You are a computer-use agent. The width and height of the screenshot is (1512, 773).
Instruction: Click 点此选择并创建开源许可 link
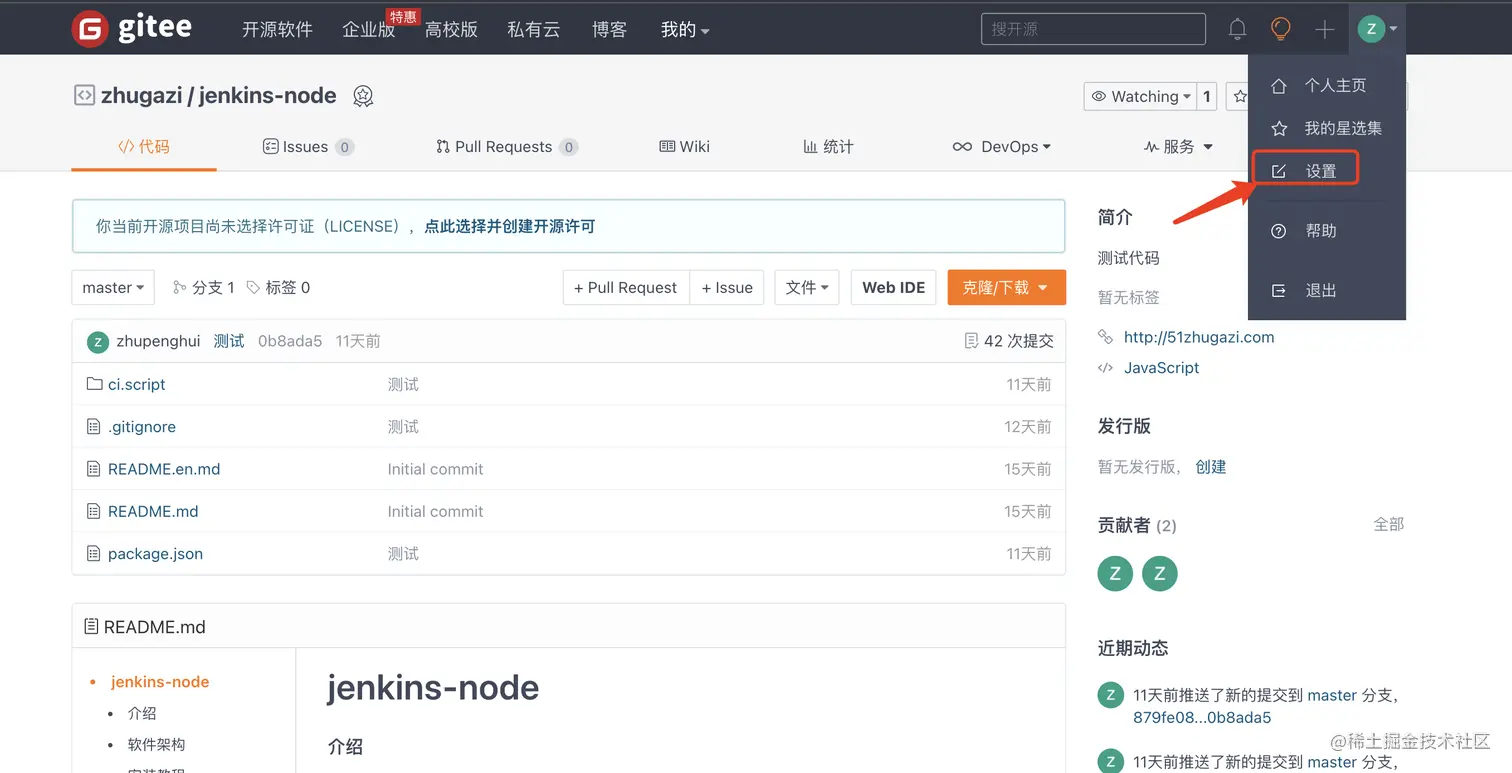pyautogui.click(x=510, y=227)
